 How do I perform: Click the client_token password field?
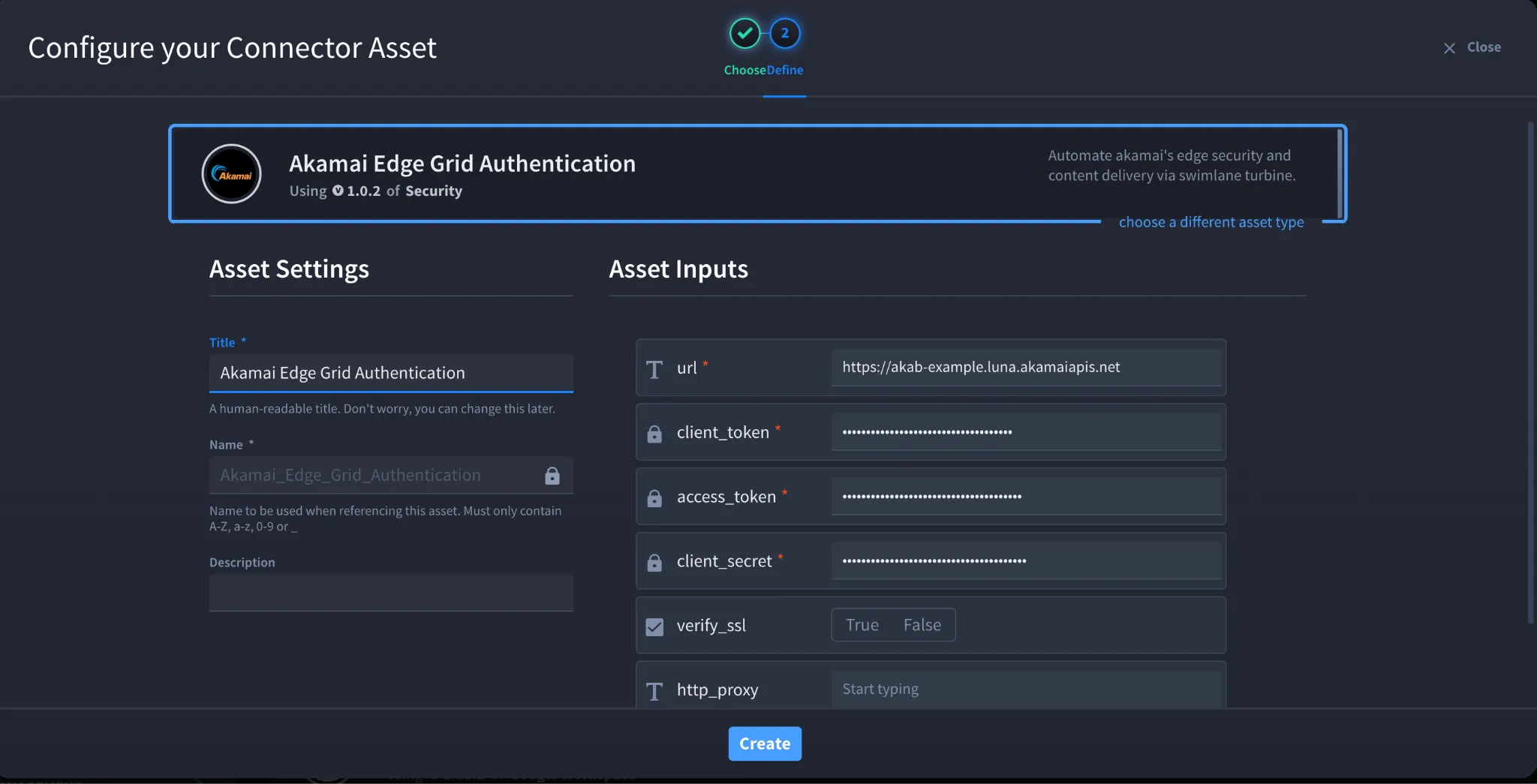[x=1026, y=431]
